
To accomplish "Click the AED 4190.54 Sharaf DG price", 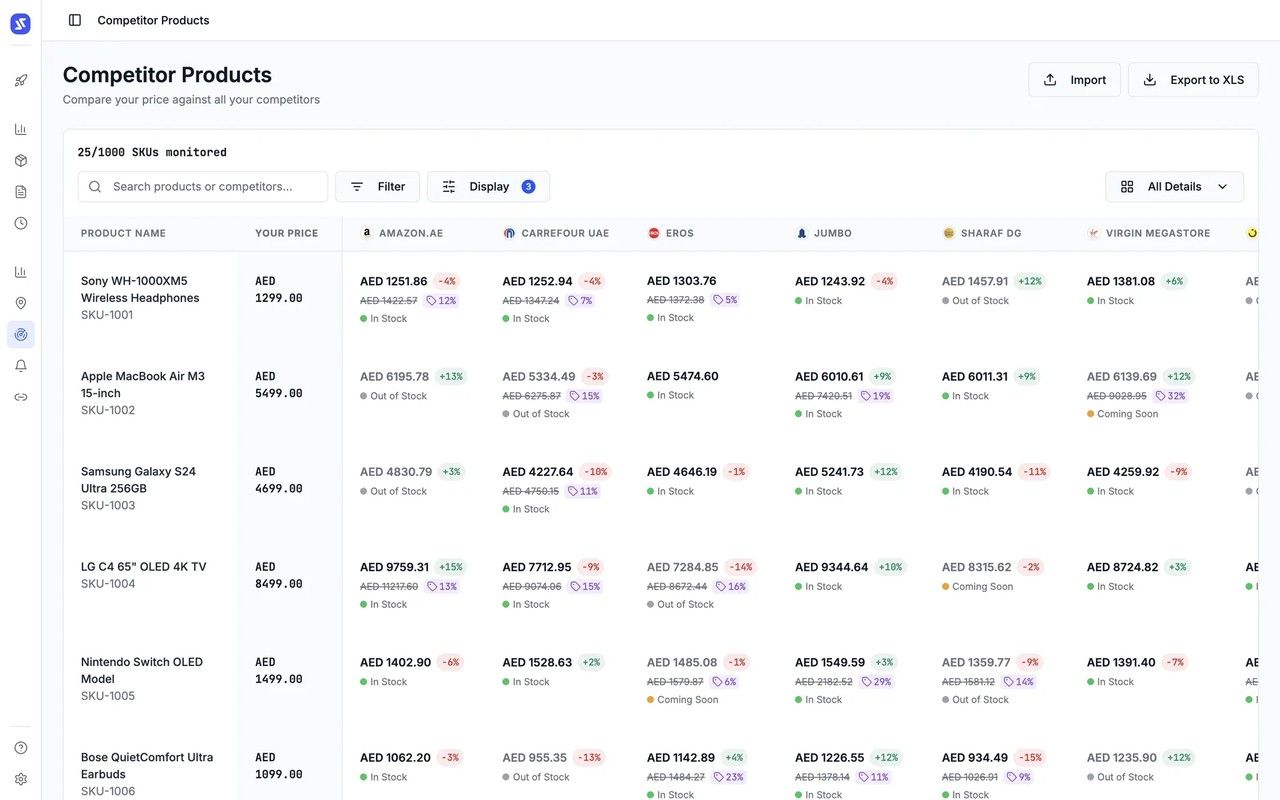I will [x=977, y=472].
